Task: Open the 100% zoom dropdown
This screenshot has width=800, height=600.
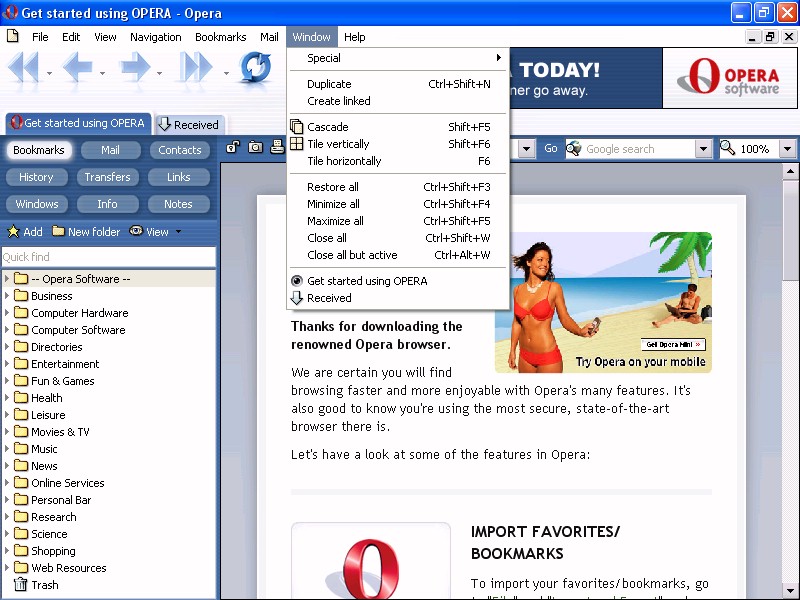Action: click(x=787, y=149)
